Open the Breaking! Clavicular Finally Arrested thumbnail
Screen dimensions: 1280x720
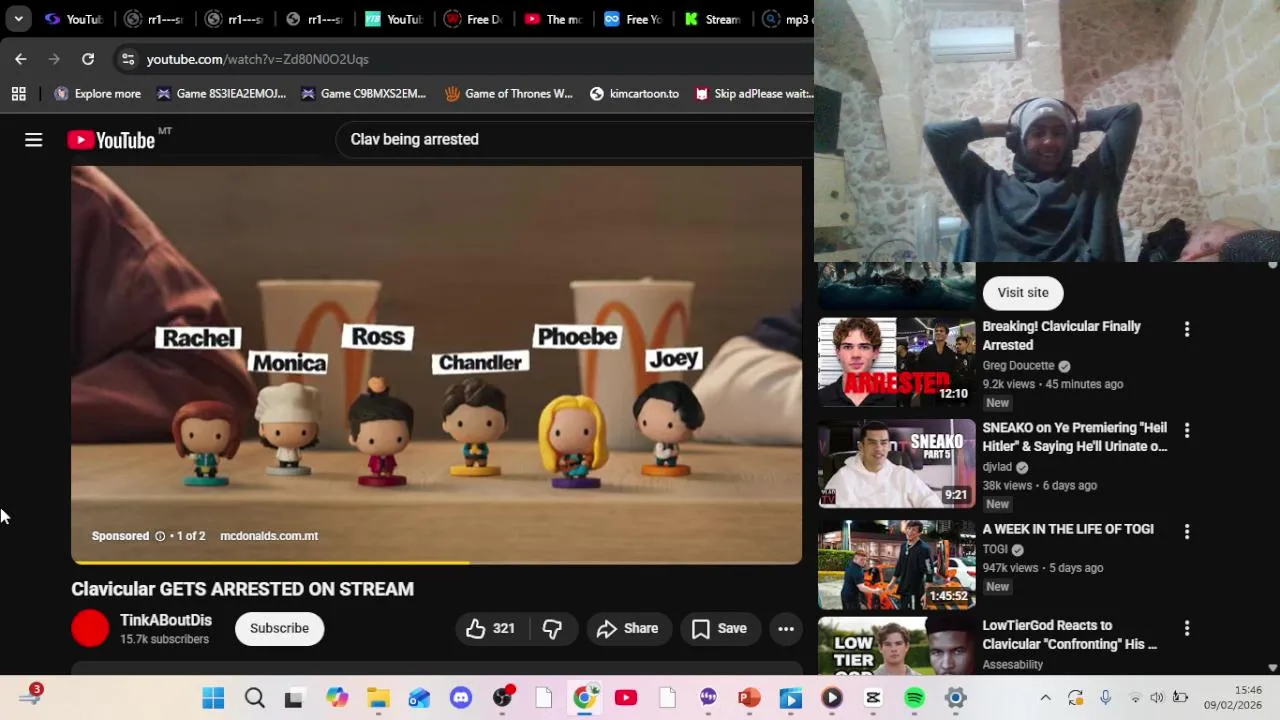tap(897, 362)
